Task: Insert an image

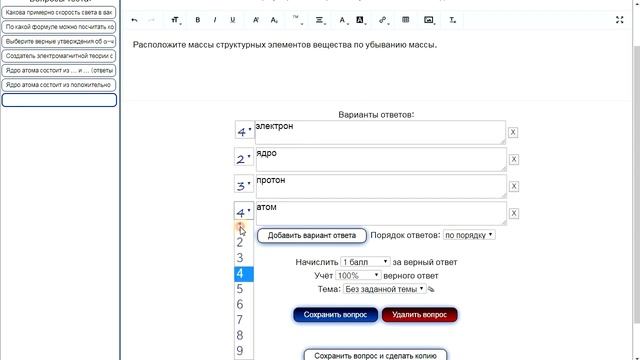Action: point(429,20)
